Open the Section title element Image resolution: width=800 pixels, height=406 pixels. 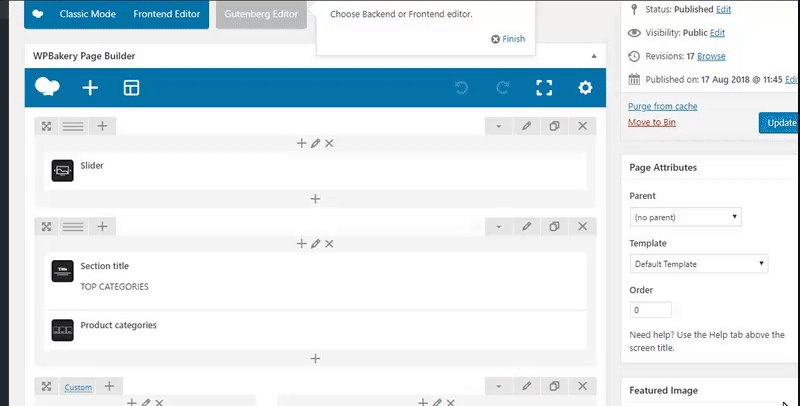point(315,281)
